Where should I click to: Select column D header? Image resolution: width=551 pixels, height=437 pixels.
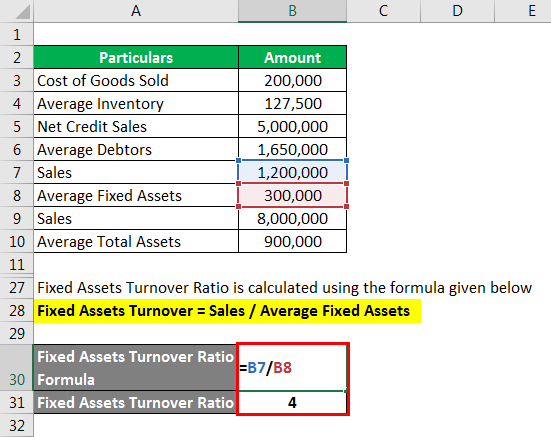point(457,11)
